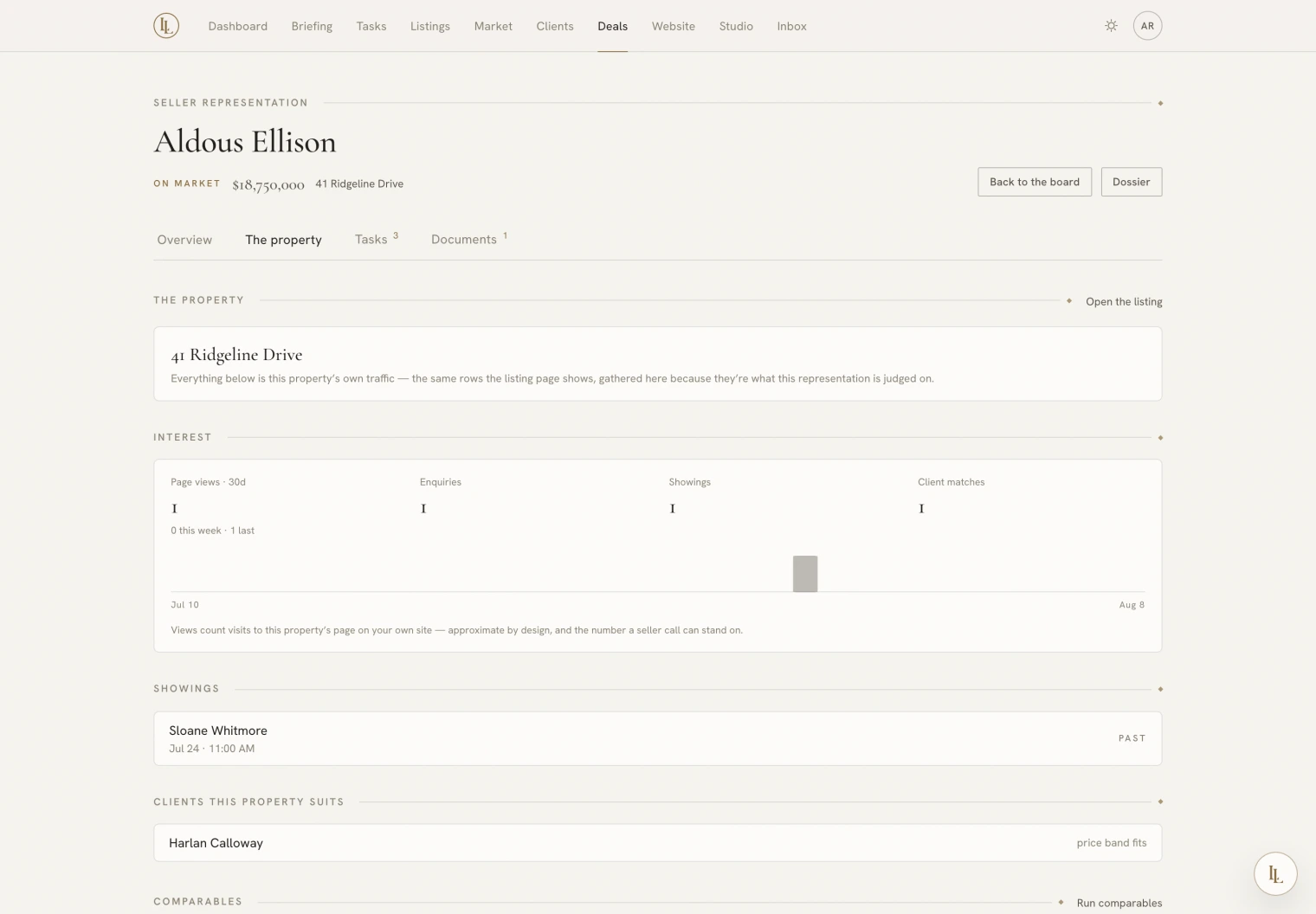Go to the Listings nav item
This screenshot has width=1316, height=914.
coord(429,26)
